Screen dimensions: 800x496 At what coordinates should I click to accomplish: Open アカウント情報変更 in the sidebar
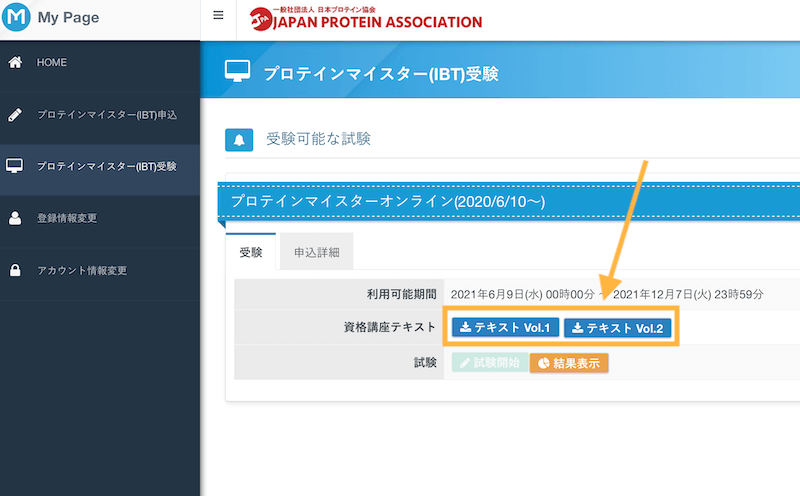click(x=100, y=270)
